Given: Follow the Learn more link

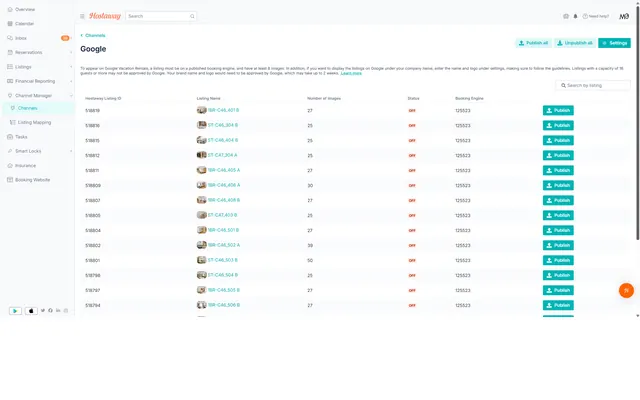Looking at the screenshot, I should tap(351, 73).
